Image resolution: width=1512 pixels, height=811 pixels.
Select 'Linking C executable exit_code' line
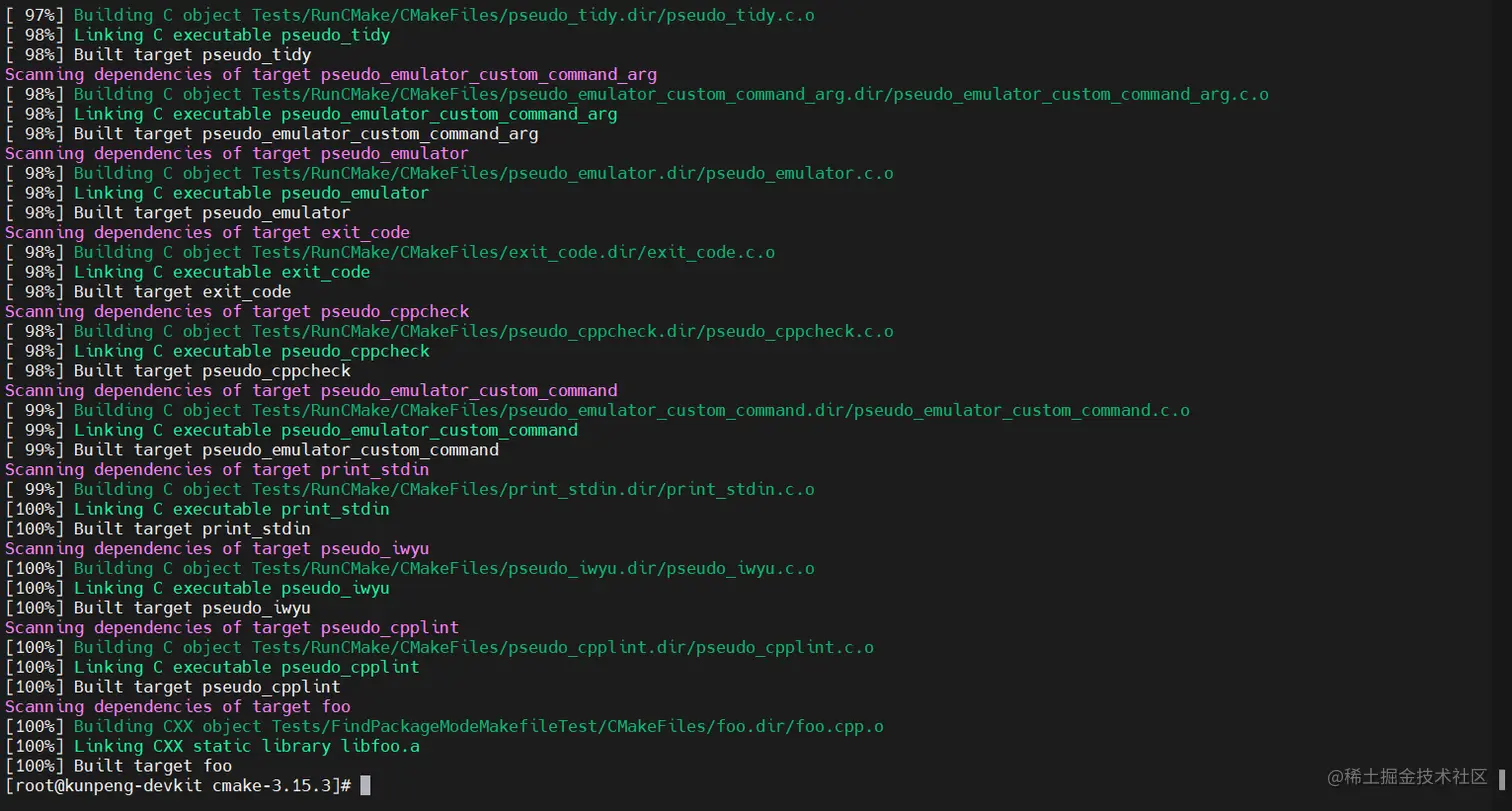[x=188, y=272]
